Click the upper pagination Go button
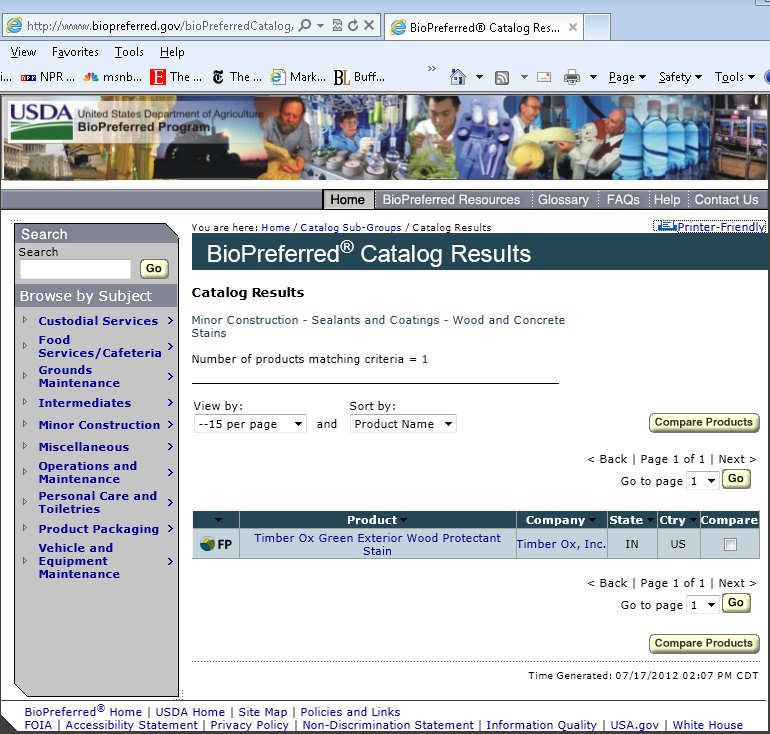 click(x=736, y=479)
